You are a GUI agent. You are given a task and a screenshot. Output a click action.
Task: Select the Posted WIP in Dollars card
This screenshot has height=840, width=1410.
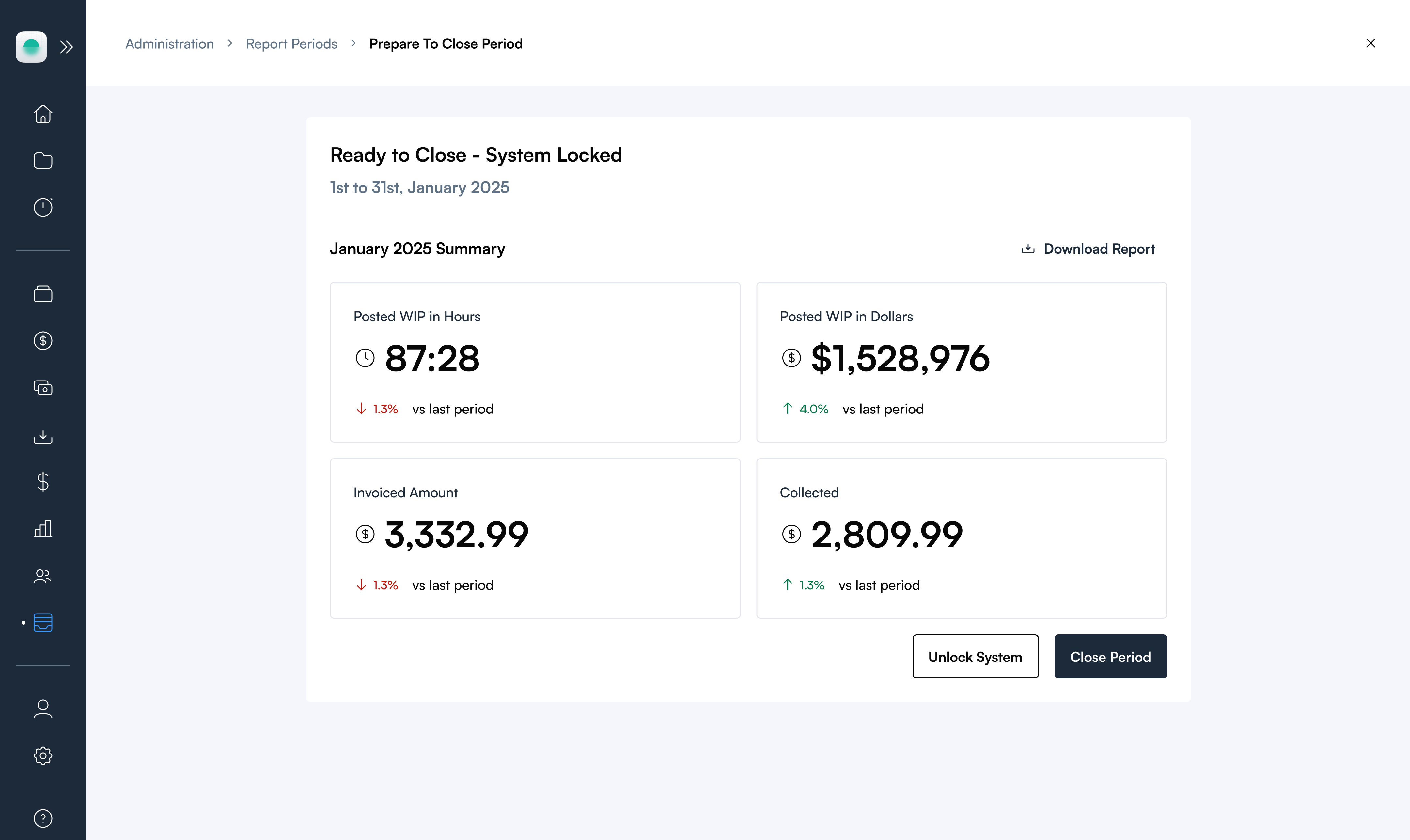[x=961, y=362]
